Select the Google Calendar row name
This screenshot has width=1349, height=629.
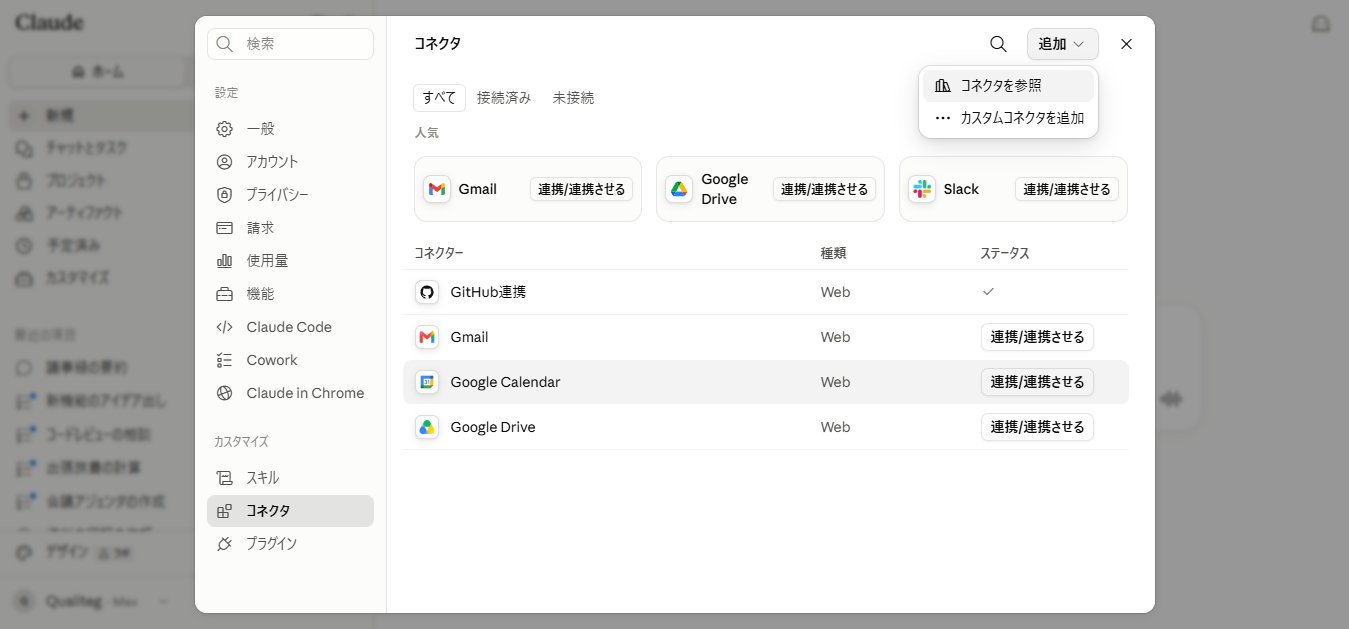tap(505, 382)
